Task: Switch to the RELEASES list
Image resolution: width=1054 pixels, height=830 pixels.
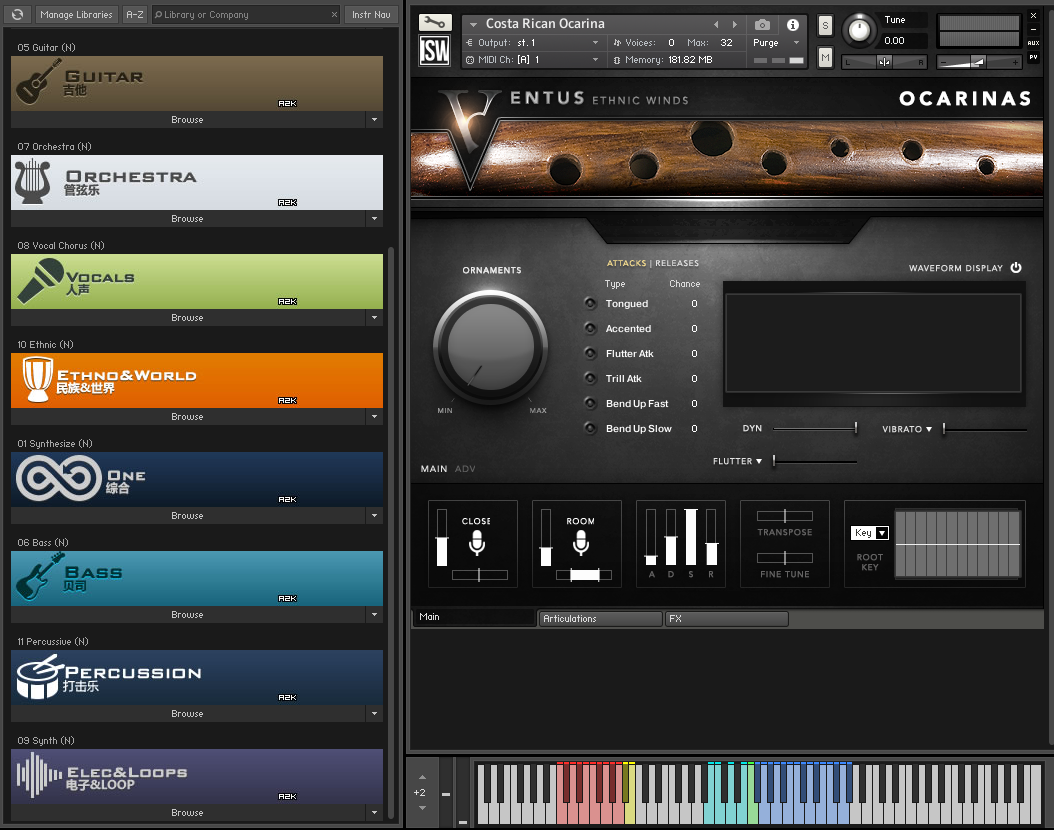Action: [x=677, y=263]
